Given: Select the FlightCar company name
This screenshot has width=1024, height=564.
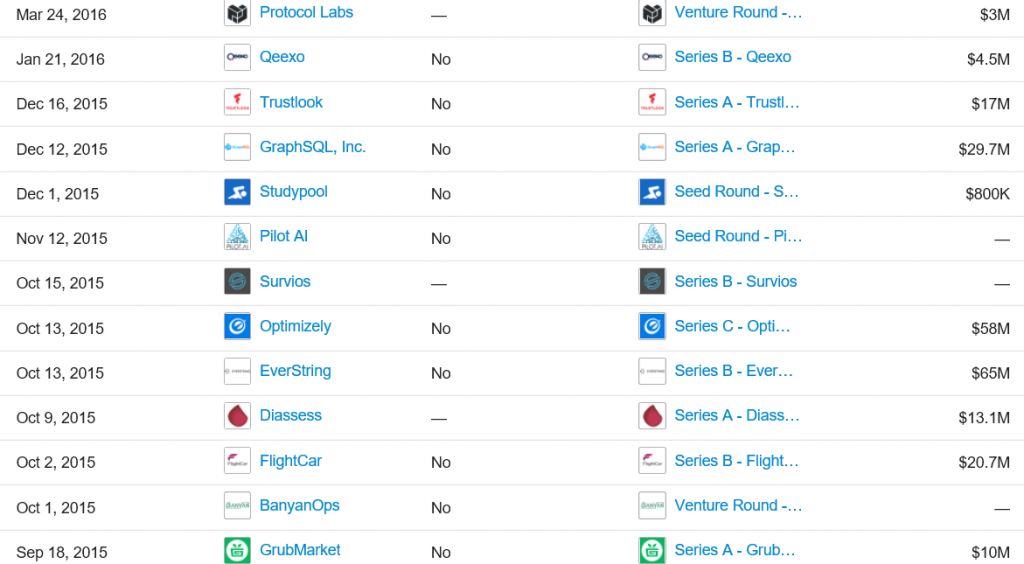Looking at the screenshot, I should [291, 461].
